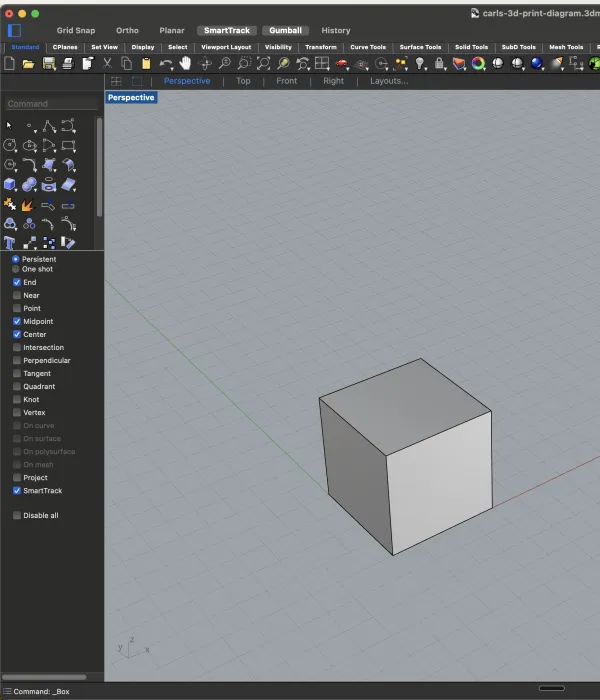Click the Cut scissors icon
Viewport: 600px width, 700px height.
(107, 63)
